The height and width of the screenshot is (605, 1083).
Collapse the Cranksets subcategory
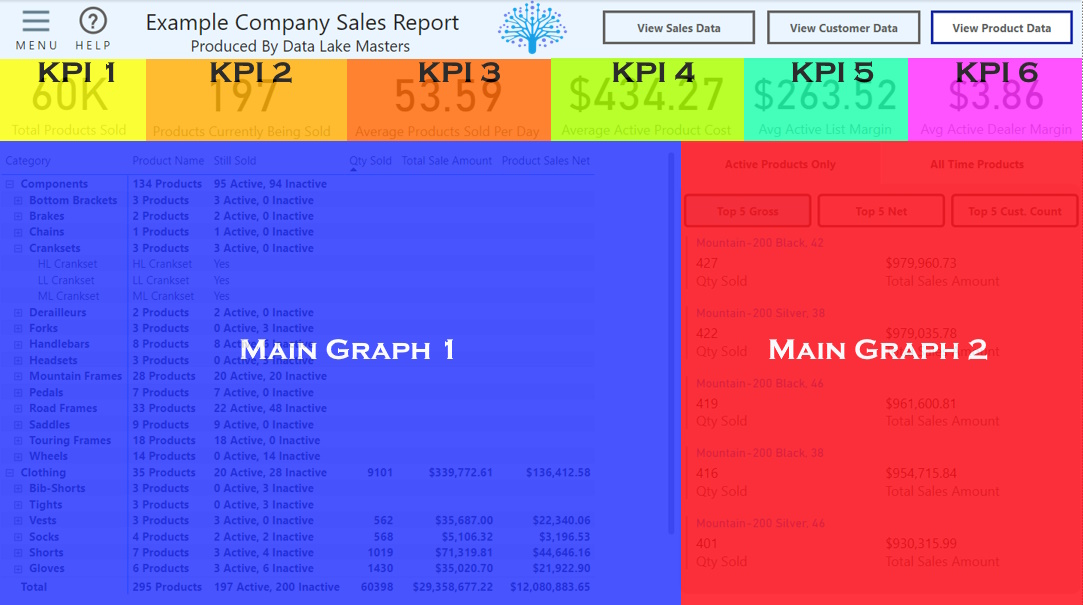pyautogui.click(x=18, y=248)
